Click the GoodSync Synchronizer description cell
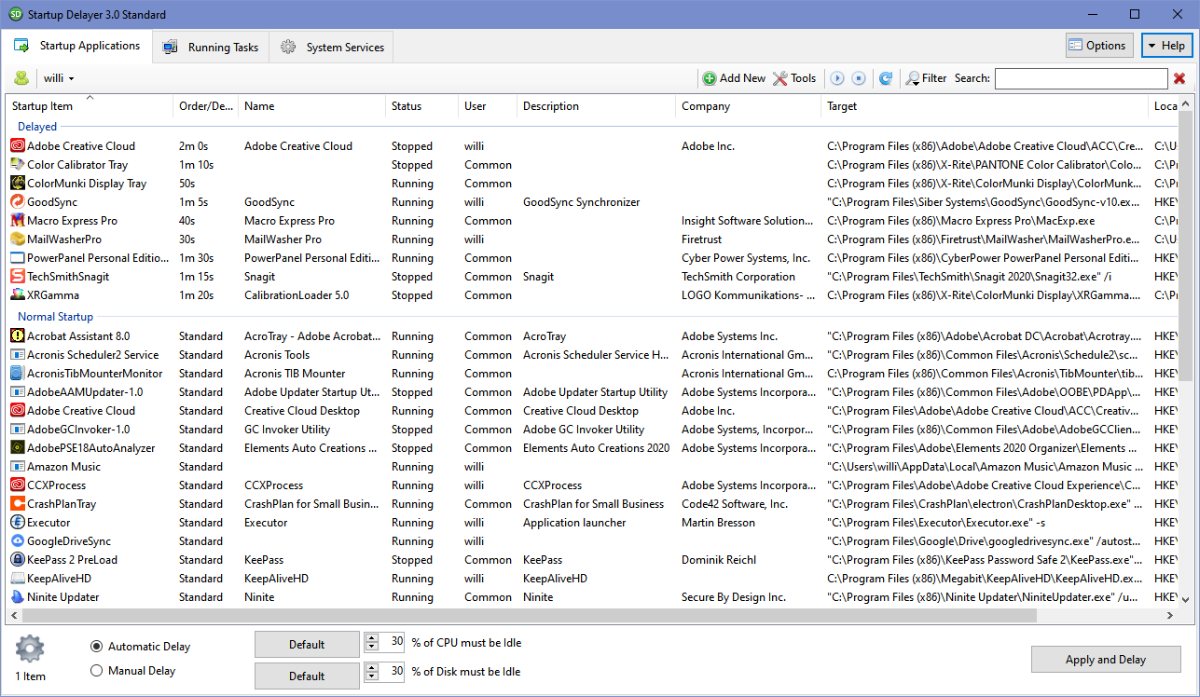 [581, 202]
